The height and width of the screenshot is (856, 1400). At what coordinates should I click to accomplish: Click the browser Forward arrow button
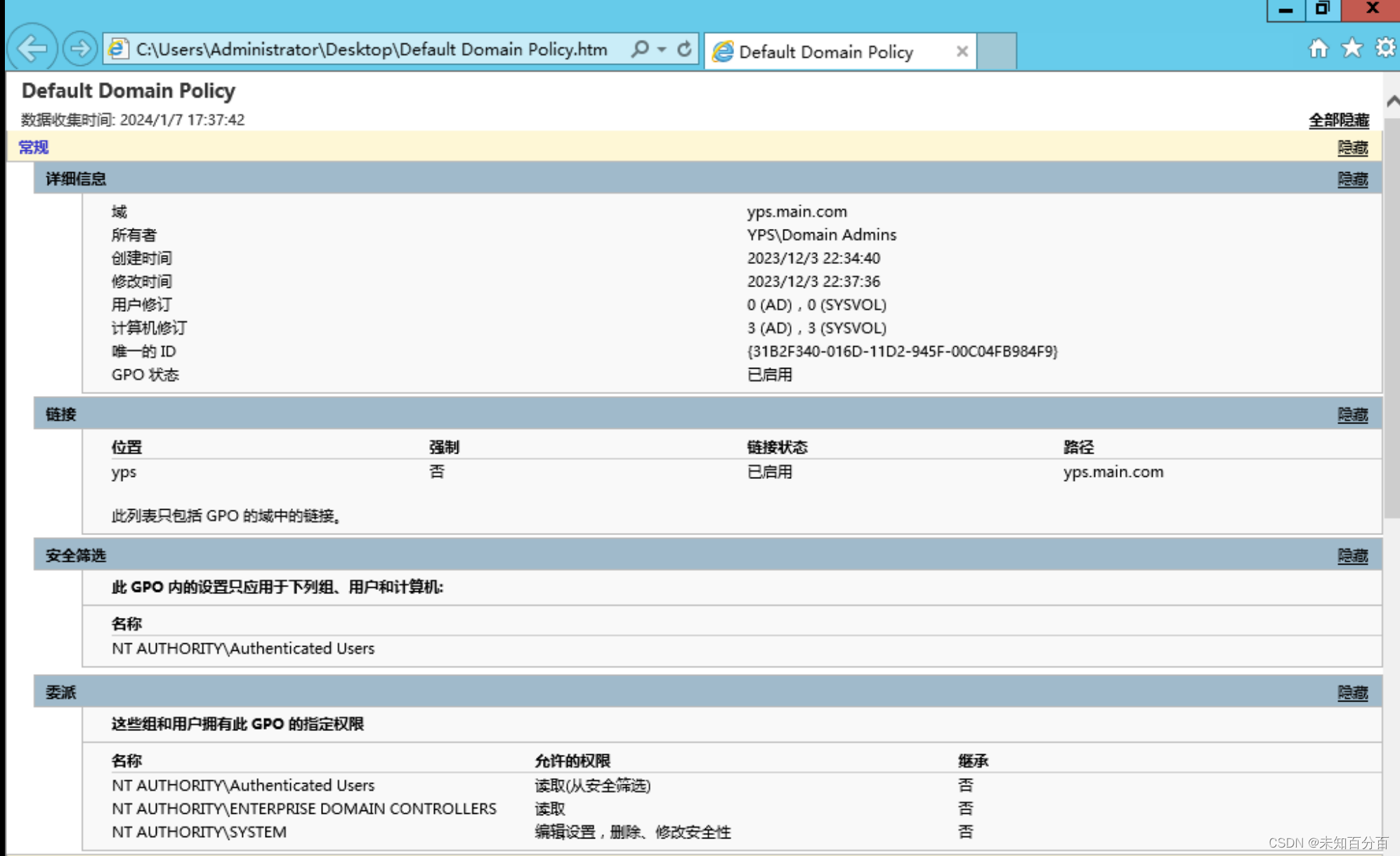(x=80, y=48)
